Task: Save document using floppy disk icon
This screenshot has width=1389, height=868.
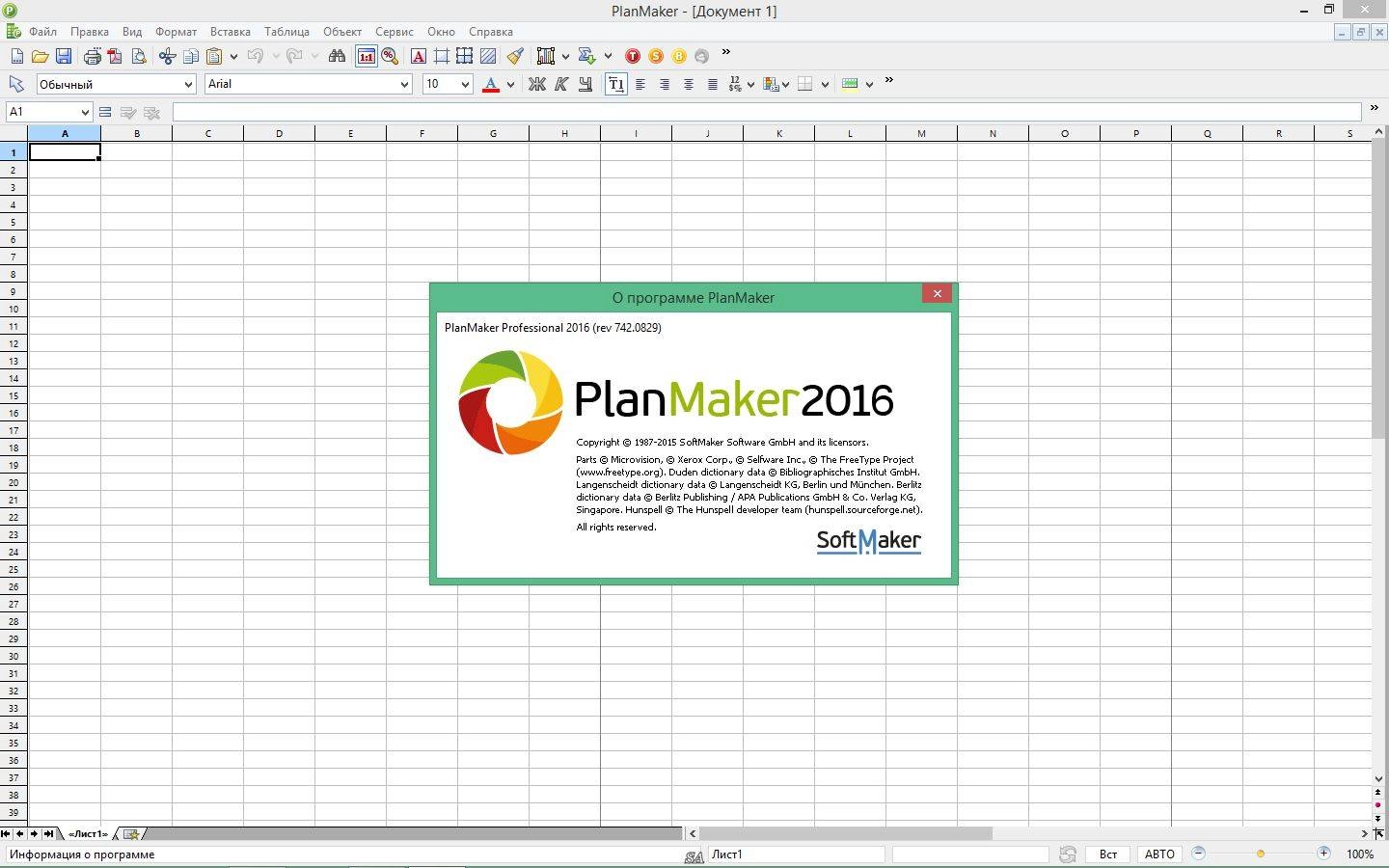Action: click(x=63, y=56)
